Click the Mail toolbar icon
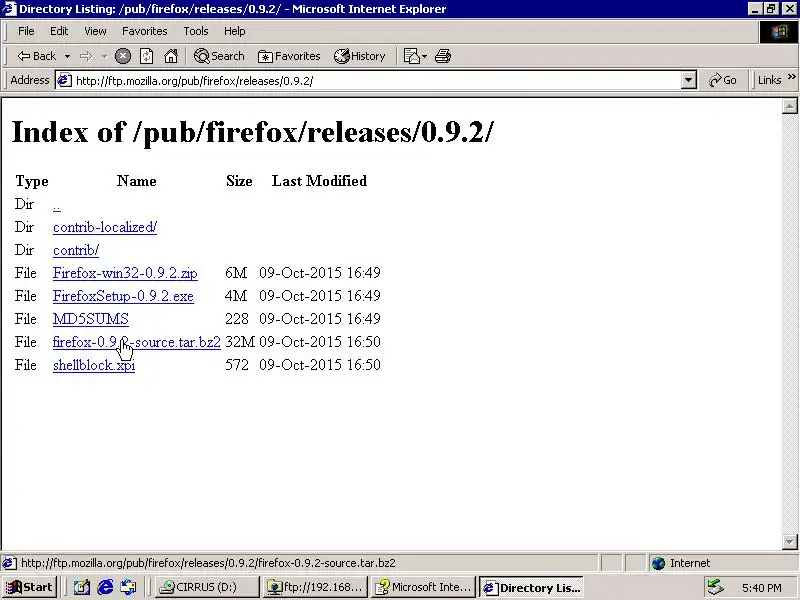The height and width of the screenshot is (600, 800). [411, 56]
